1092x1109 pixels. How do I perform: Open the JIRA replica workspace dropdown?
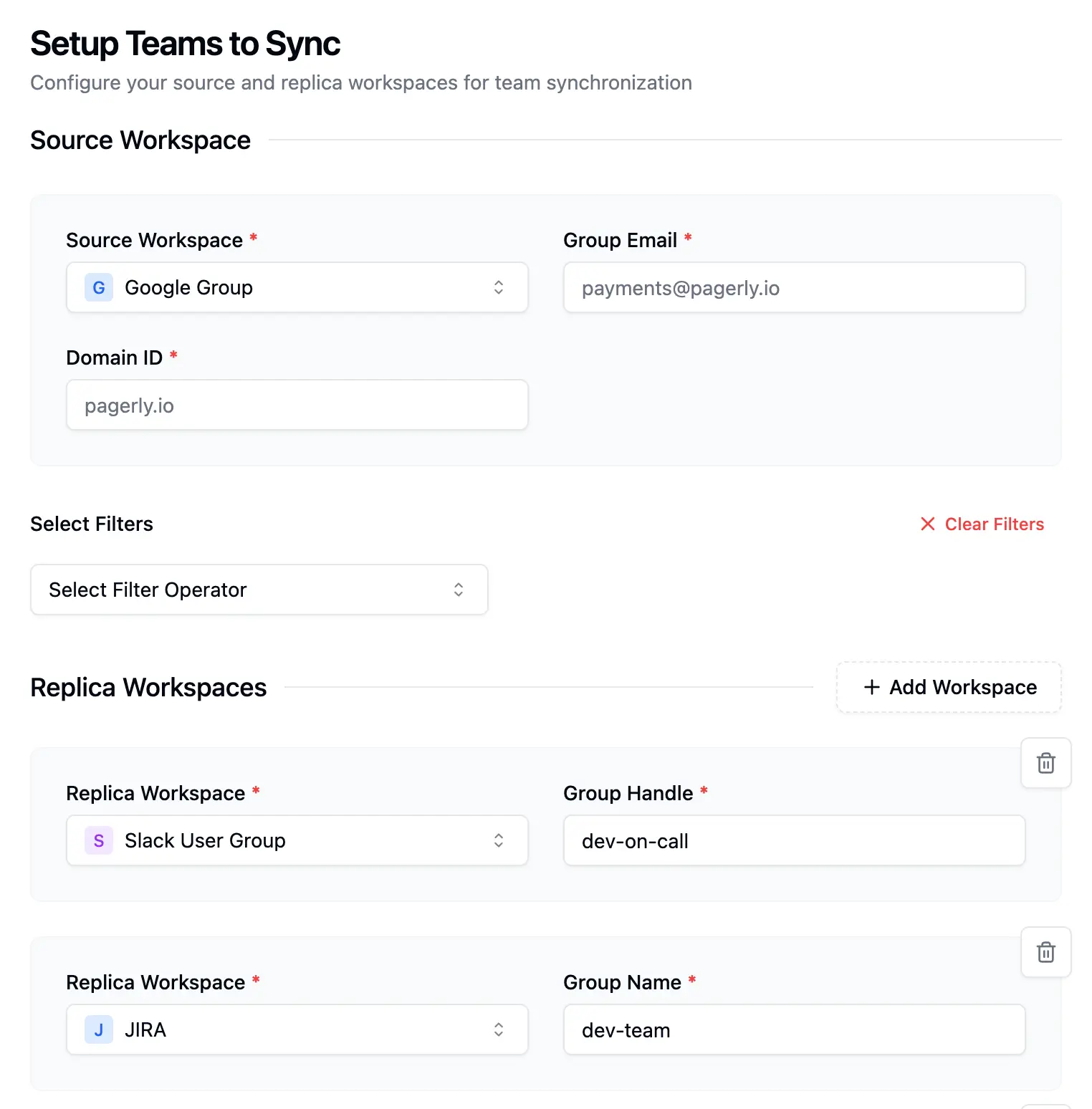coord(297,1030)
